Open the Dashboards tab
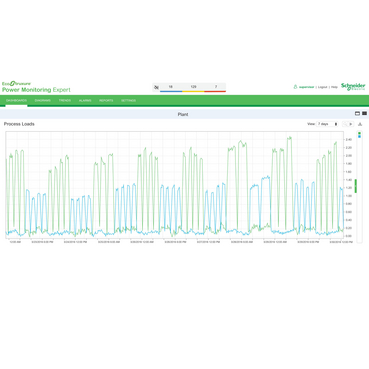The height and width of the screenshot is (369, 369). click(x=16, y=100)
